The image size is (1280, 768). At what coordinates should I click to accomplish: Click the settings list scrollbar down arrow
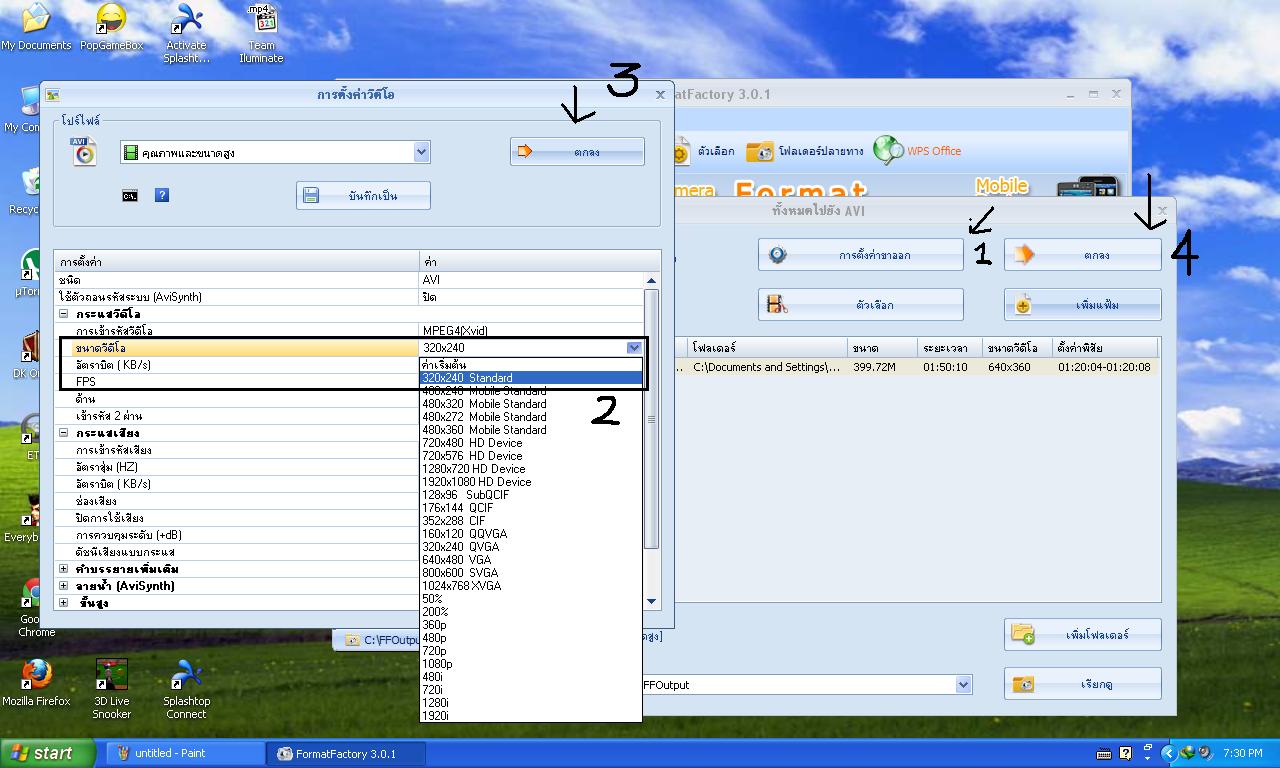click(x=652, y=601)
